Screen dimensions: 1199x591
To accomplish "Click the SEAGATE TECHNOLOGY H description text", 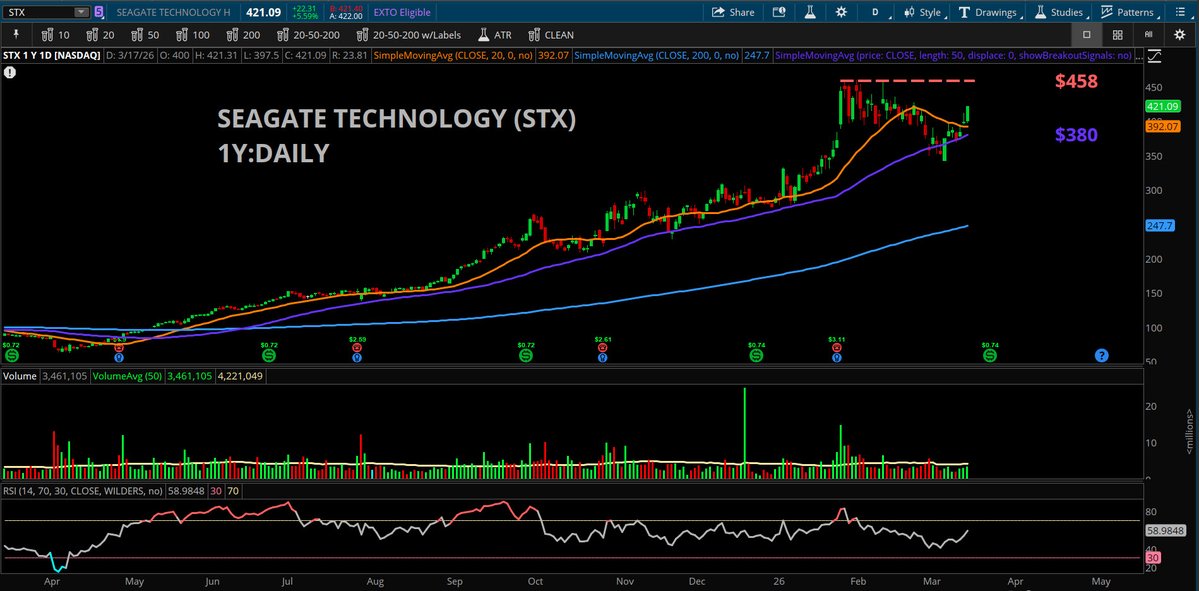I will (174, 12).
